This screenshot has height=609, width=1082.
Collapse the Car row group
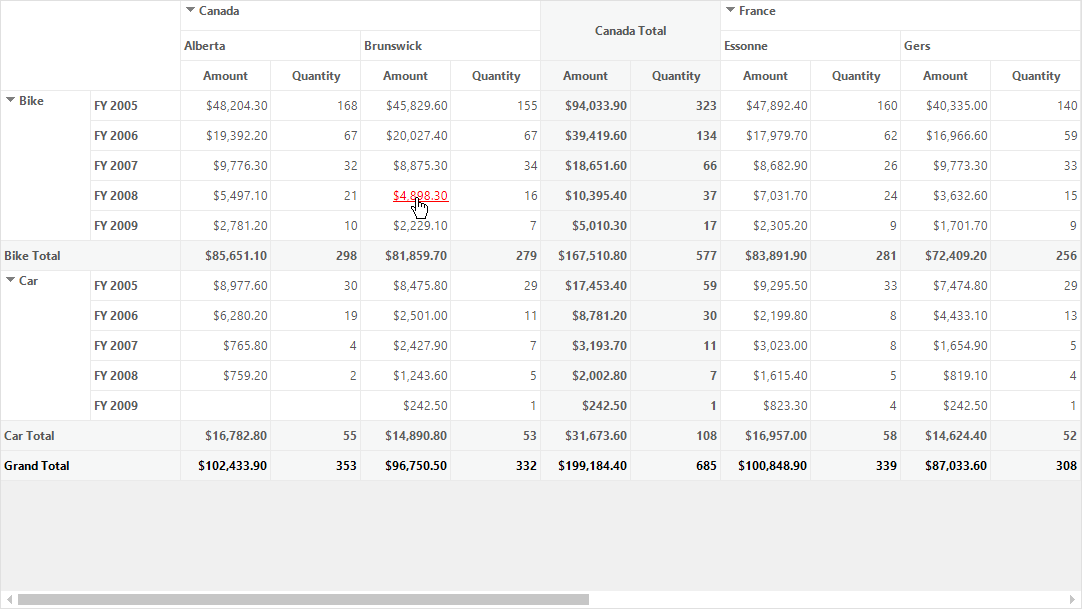click(10, 280)
